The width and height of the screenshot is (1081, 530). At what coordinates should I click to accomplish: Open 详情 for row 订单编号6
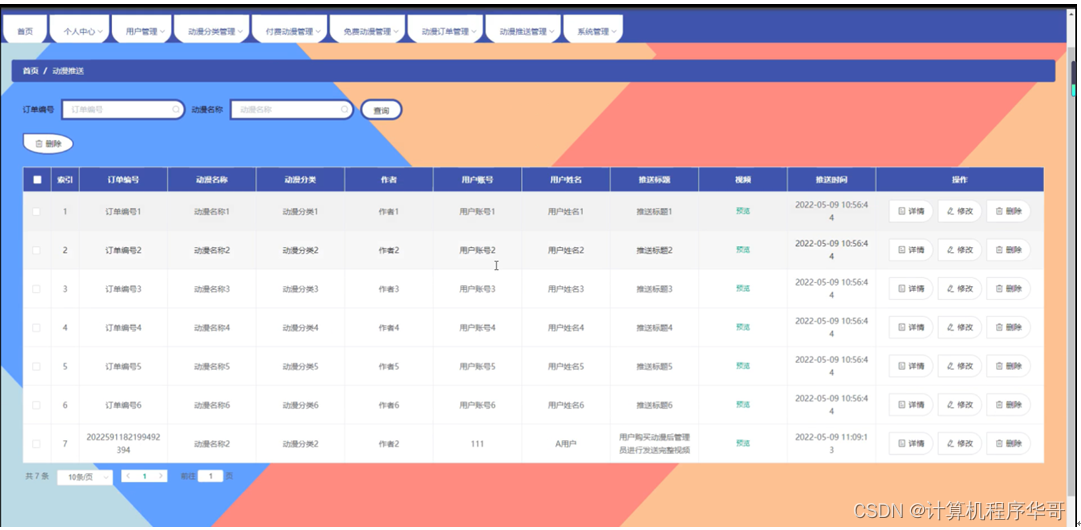coord(911,405)
